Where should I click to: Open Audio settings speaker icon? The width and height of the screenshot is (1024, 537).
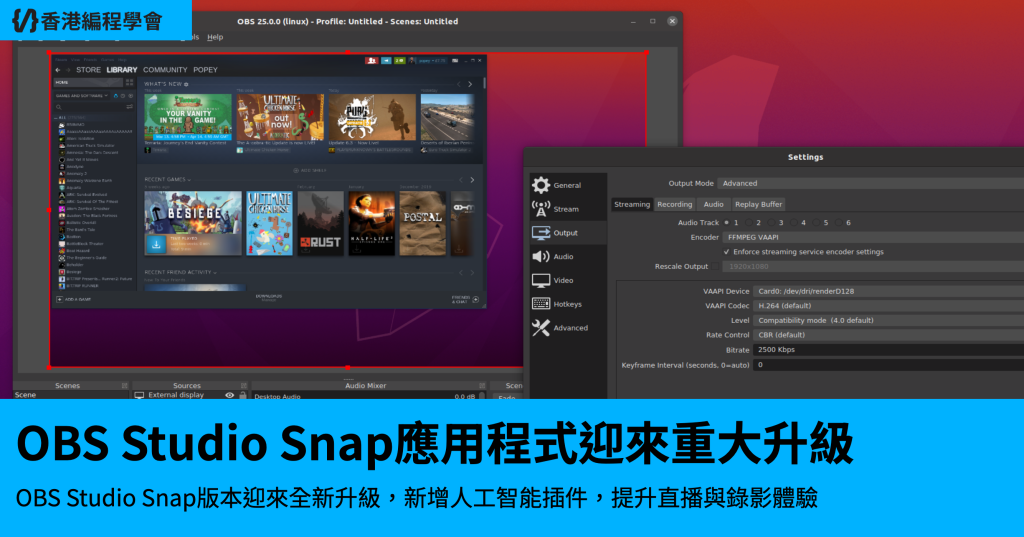click(541, 256)
